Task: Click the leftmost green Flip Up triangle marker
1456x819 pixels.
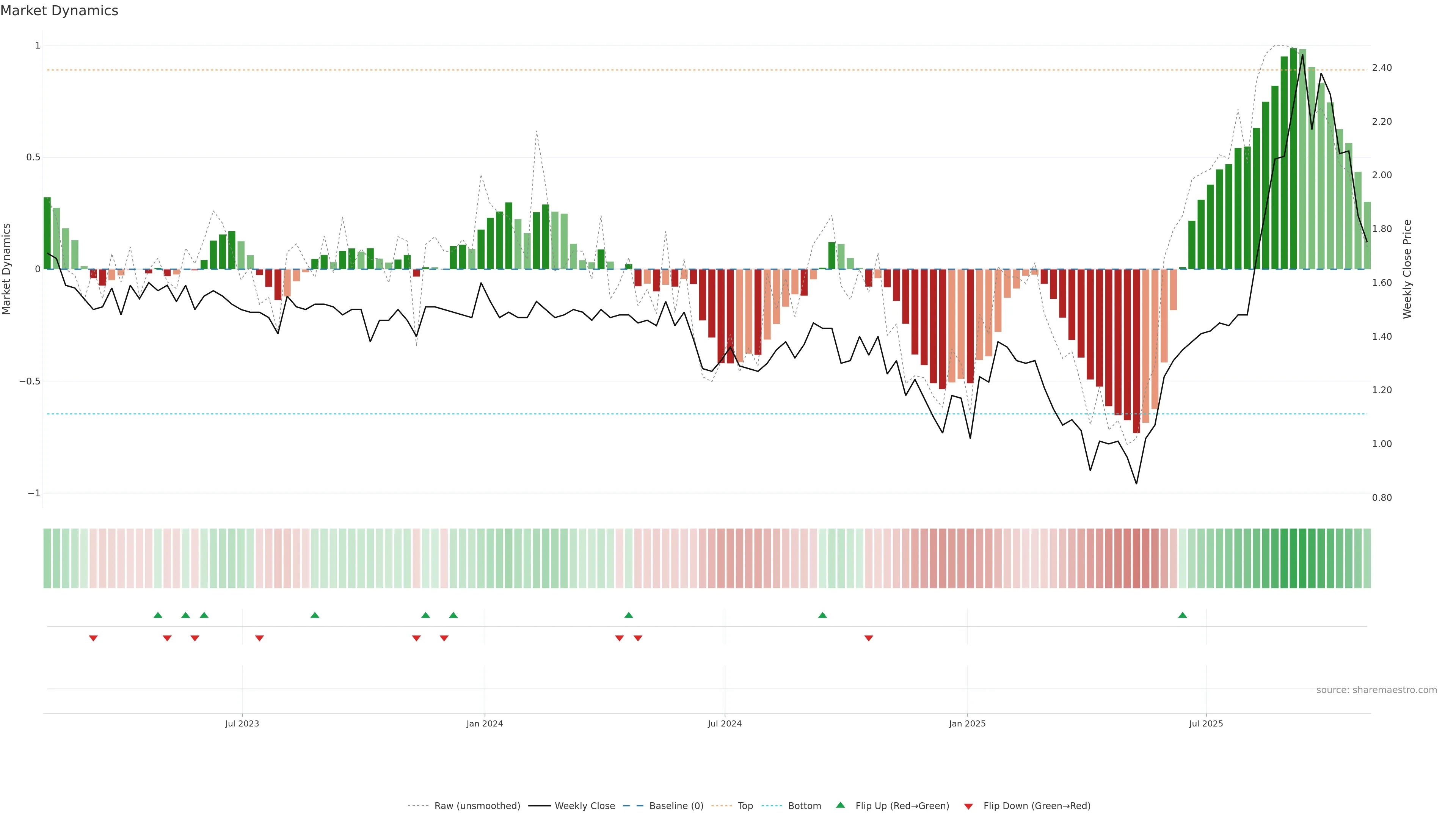Action: coord(158,615)
